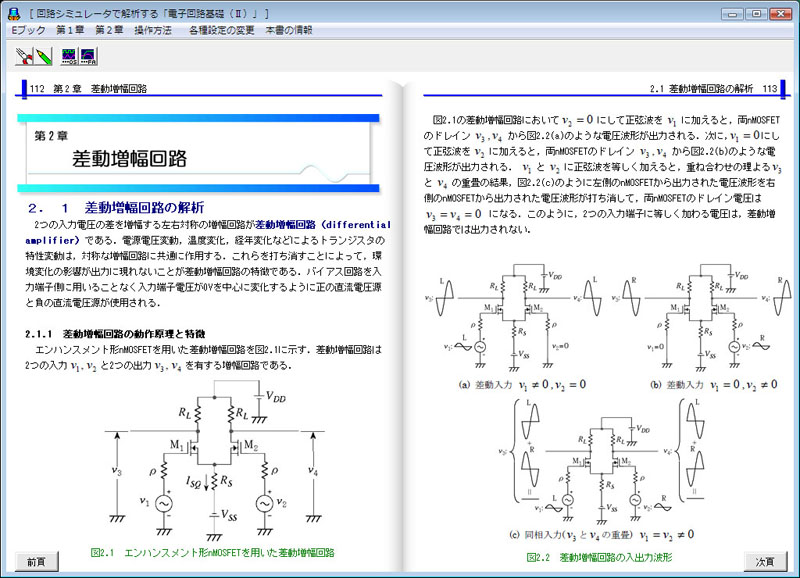This screenshot has height=578, width=800.
Task: Click circuit diagram (b) with v1=0
Action: (x=704, y=316)
